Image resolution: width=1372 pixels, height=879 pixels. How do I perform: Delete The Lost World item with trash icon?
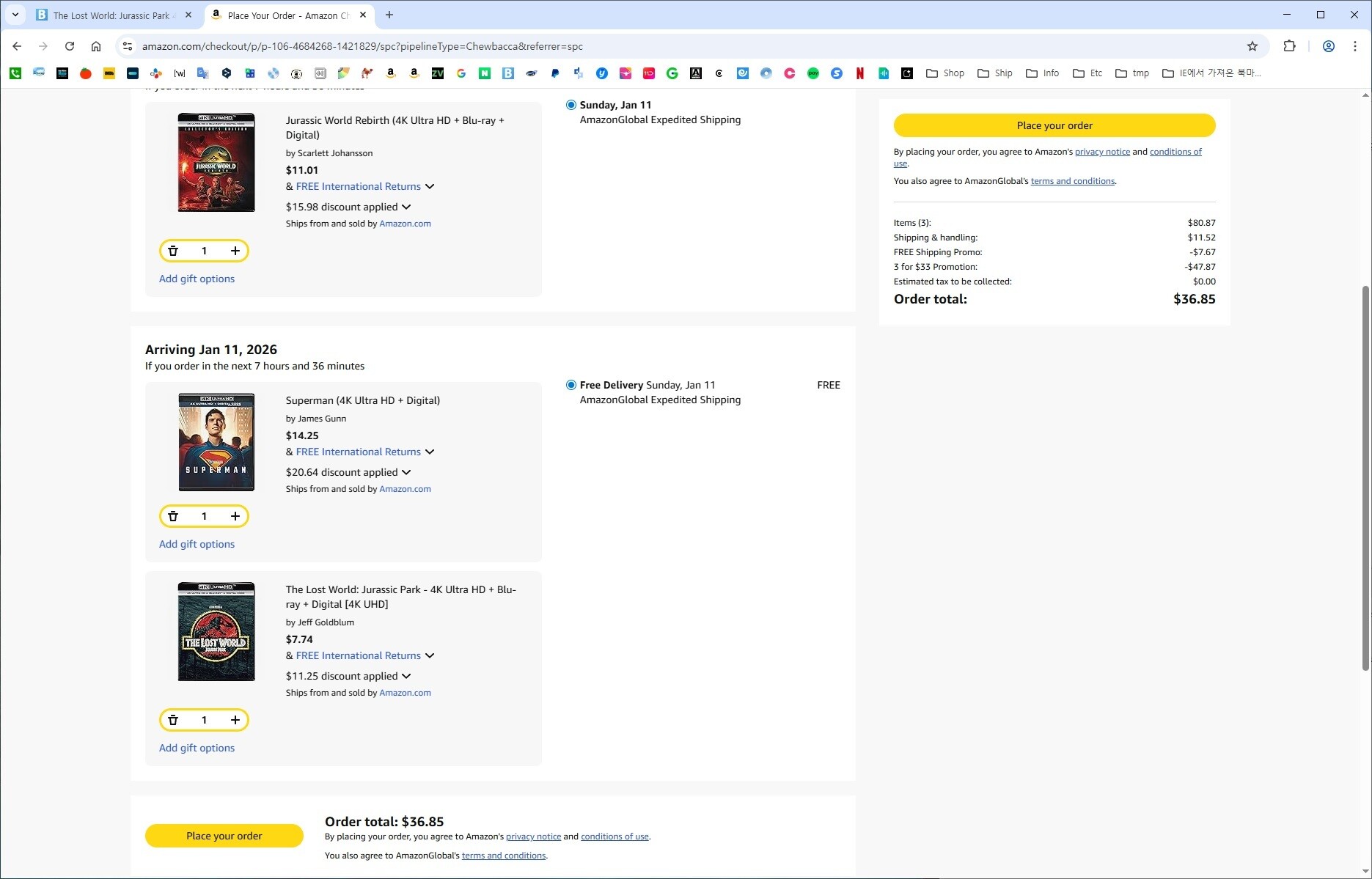173,720
